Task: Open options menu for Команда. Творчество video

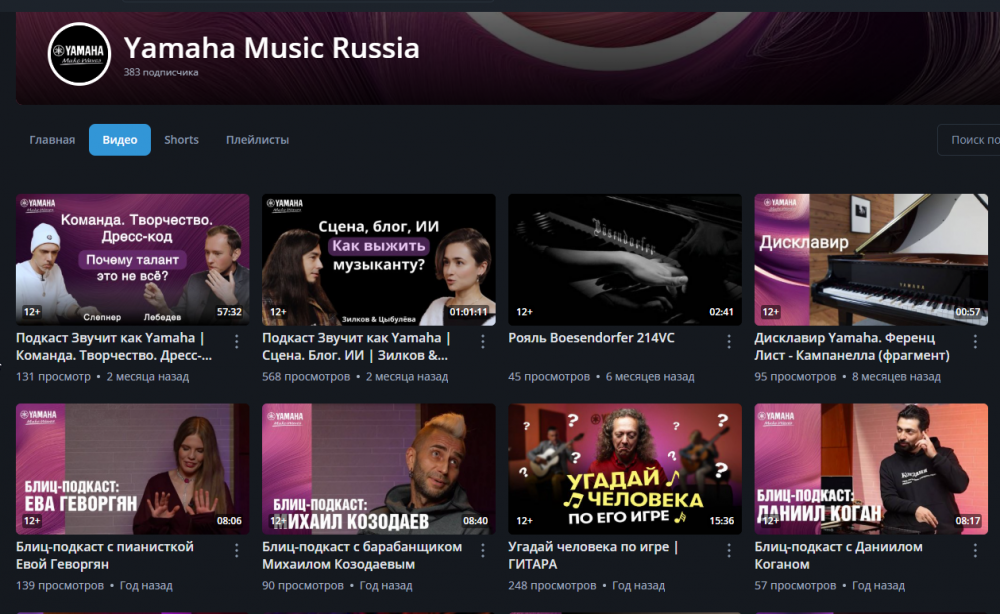Action: point(237,342)
